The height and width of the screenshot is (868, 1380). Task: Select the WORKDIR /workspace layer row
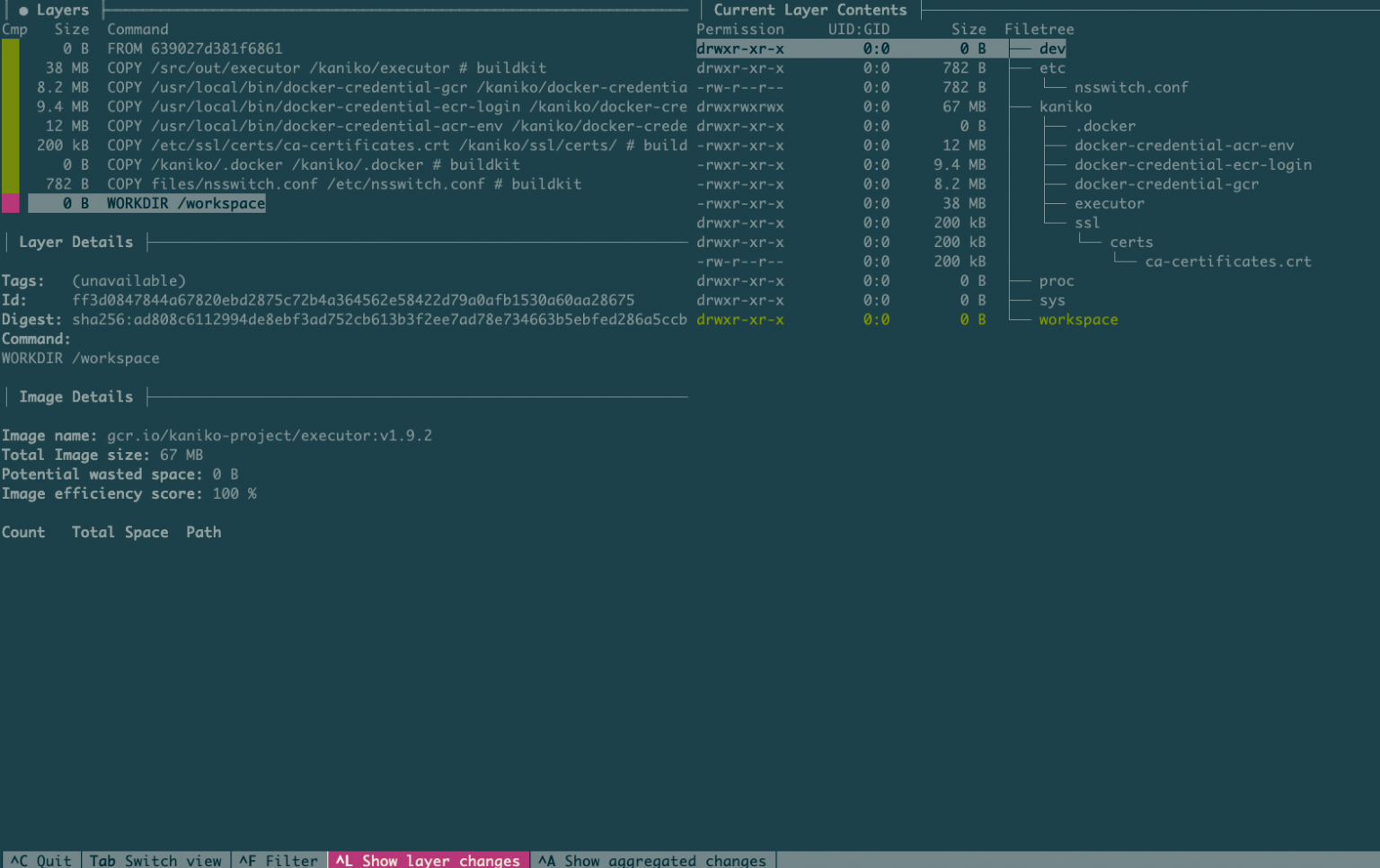point(185,204)
